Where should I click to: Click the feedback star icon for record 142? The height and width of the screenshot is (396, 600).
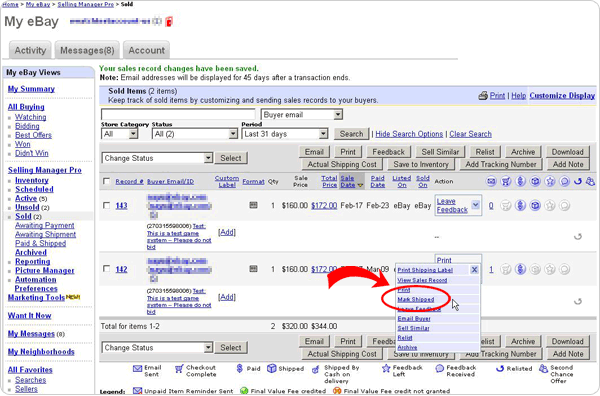coord(550,269)
